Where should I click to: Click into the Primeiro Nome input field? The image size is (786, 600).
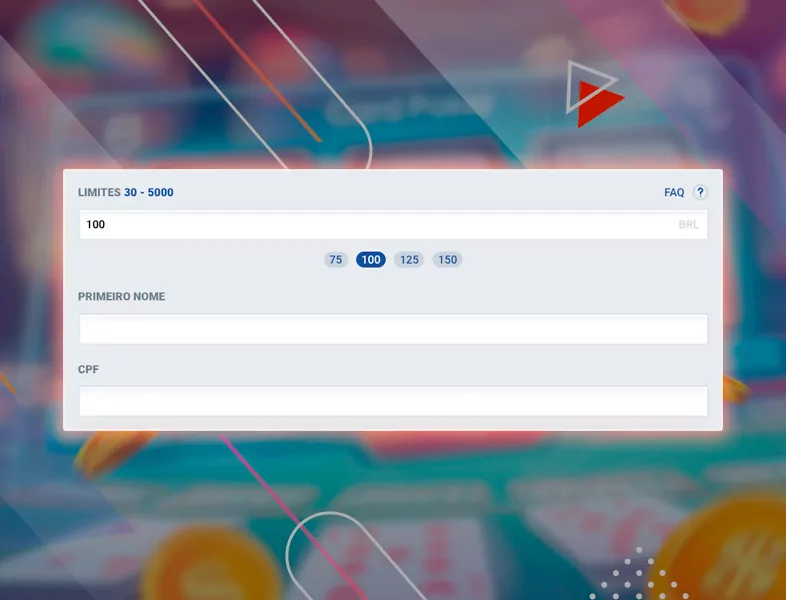(393, 329)
